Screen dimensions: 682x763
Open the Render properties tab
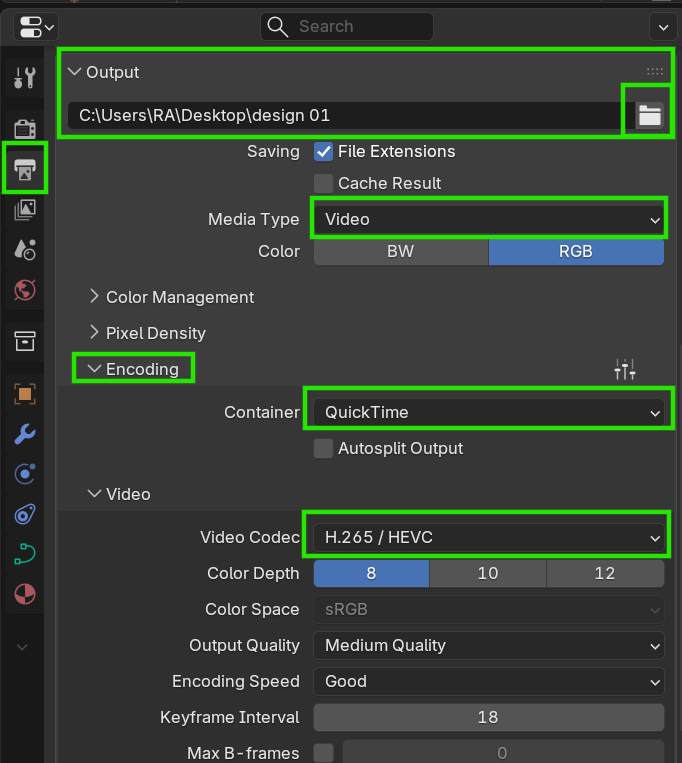click(x=25, y=129)
